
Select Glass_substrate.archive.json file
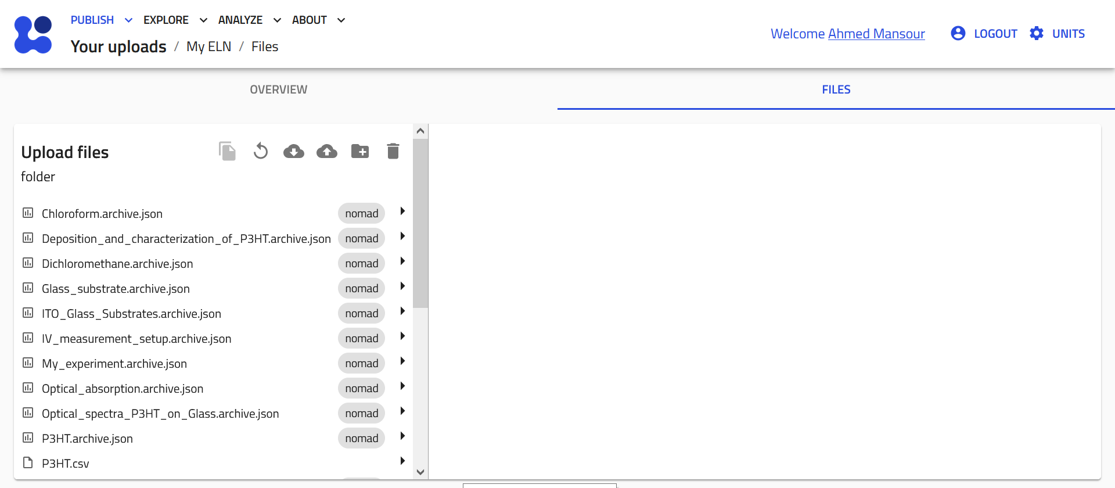(116, 289)
